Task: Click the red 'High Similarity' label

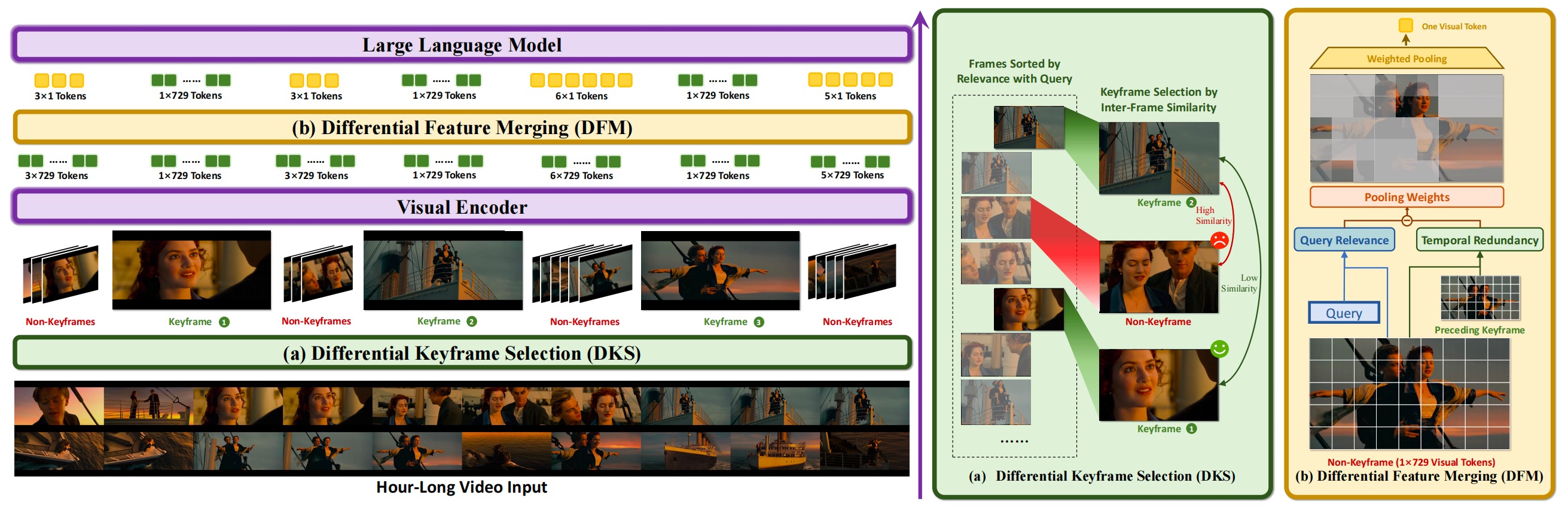Action: pyautogui.click(x=1213, y=215)
